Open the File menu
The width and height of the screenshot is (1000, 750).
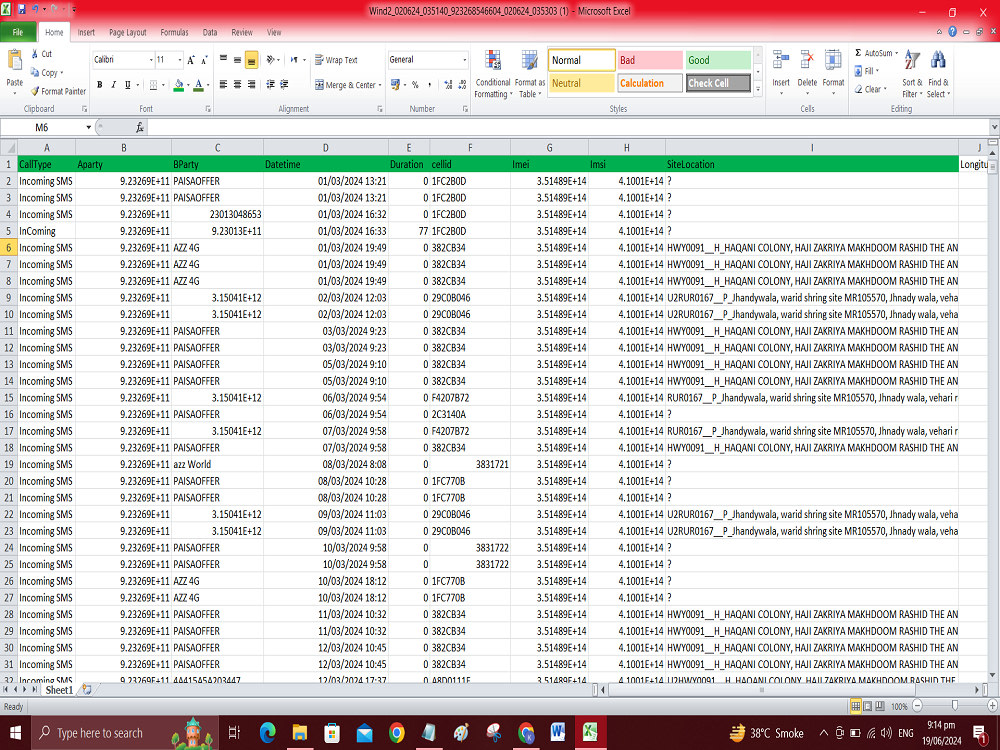(18, 31)
